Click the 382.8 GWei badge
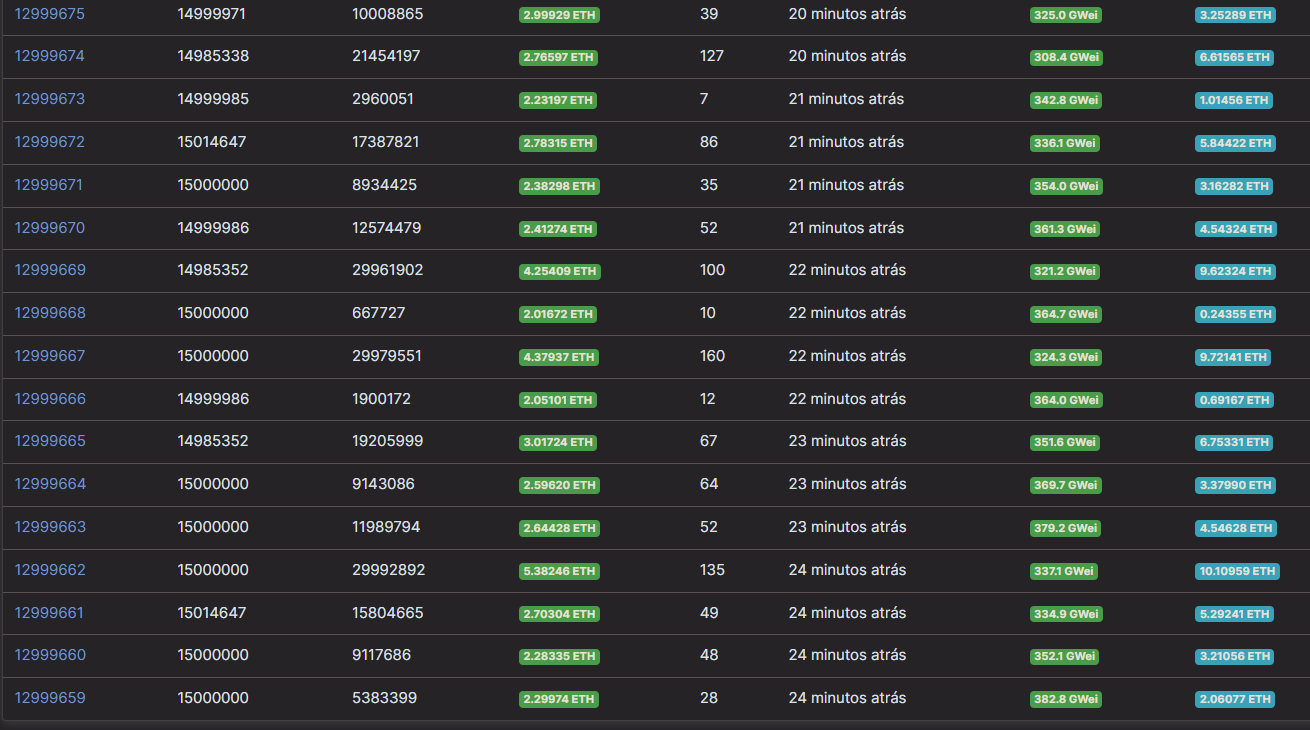 coord(1066,699)
